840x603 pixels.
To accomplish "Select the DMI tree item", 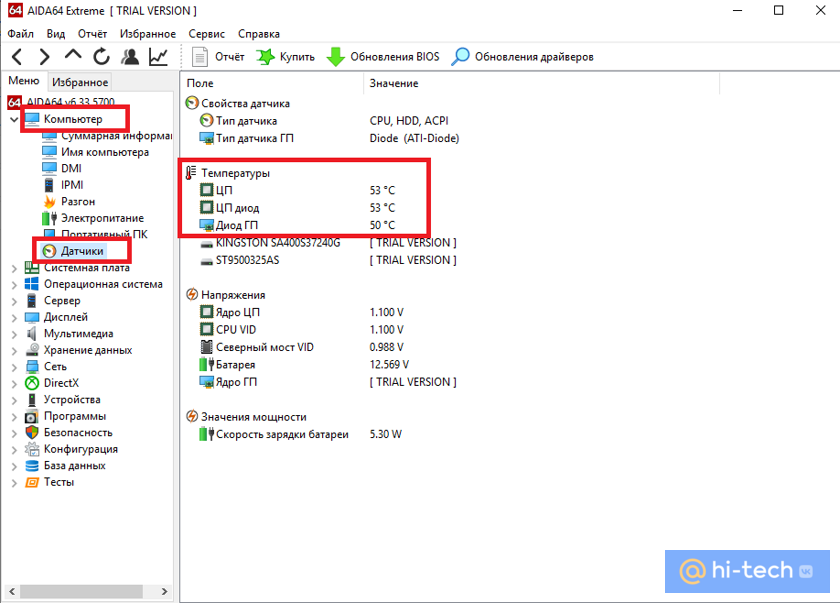I will pyautogui.click(x=71, y=168).
